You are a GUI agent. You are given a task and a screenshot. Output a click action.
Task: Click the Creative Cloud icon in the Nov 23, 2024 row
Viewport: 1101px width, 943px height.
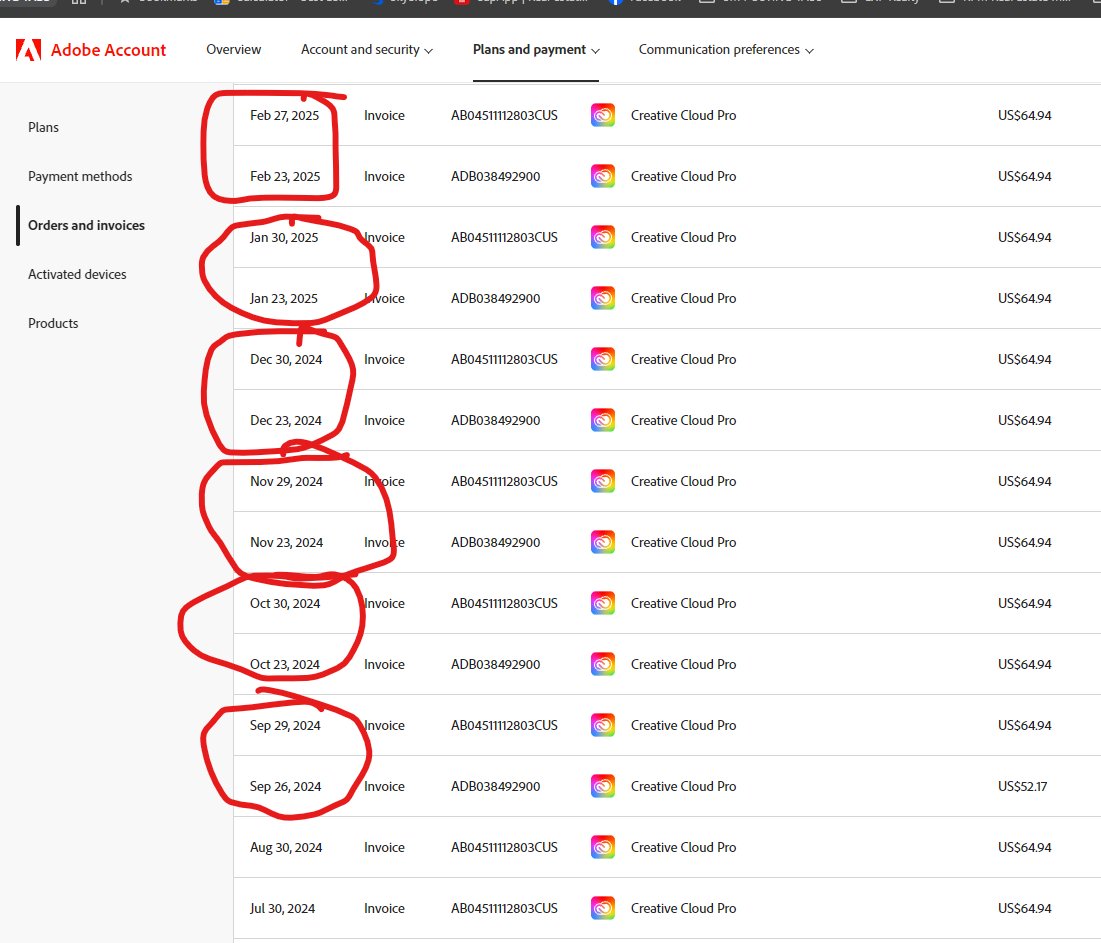(603, 543)
